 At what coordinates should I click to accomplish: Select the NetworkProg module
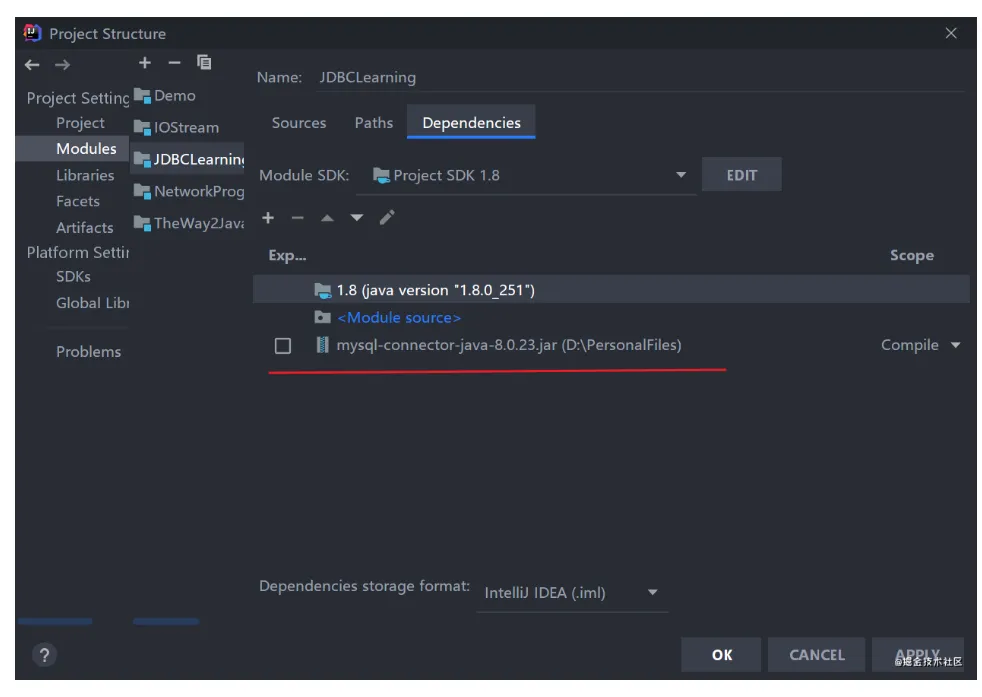(x=189, y=192)
